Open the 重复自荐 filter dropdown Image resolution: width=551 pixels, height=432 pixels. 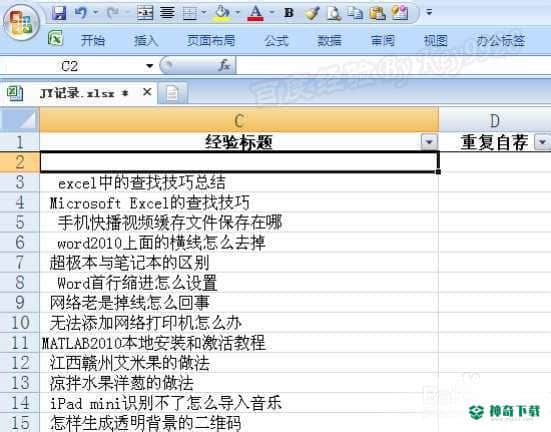point(542,142)
